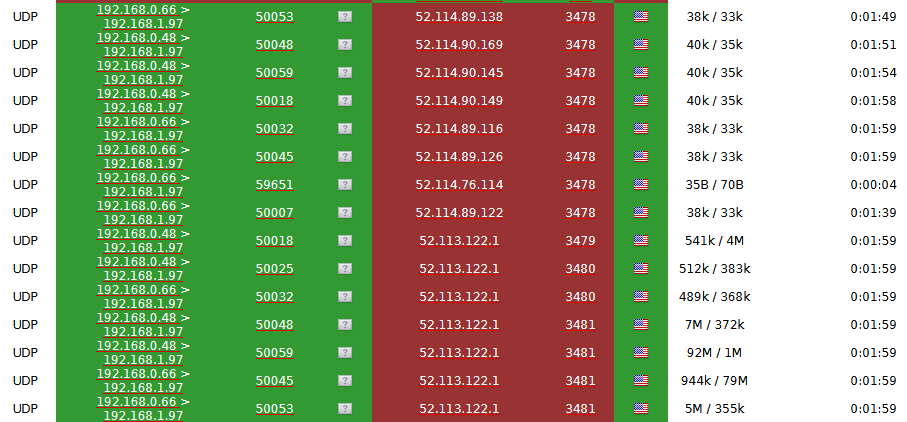Click source port 50053 in the 52.114.89.138 row
Screen dimensions: 907x422
275,17
